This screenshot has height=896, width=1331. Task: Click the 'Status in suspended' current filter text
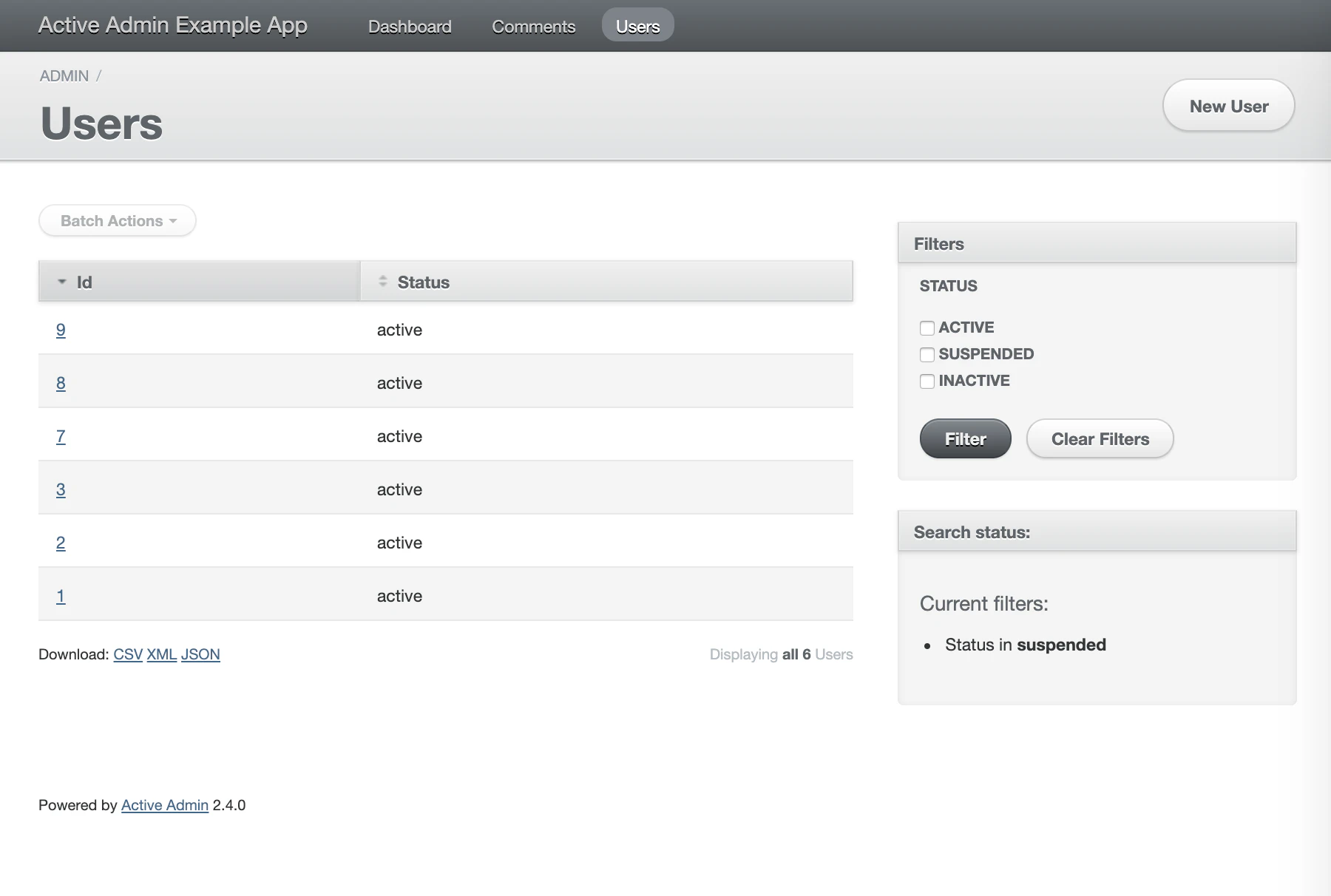pos(1025,645)
